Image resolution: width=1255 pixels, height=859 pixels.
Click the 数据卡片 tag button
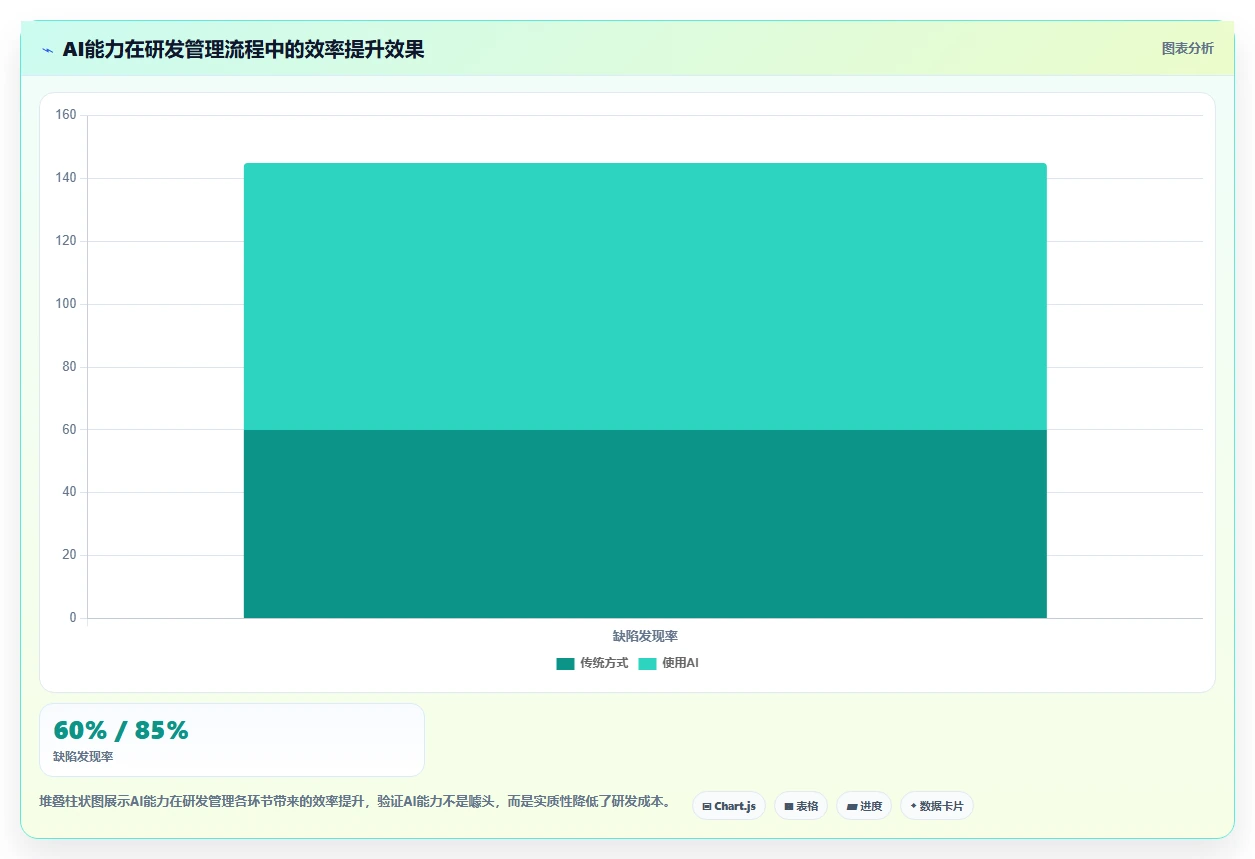pos(937,806)
